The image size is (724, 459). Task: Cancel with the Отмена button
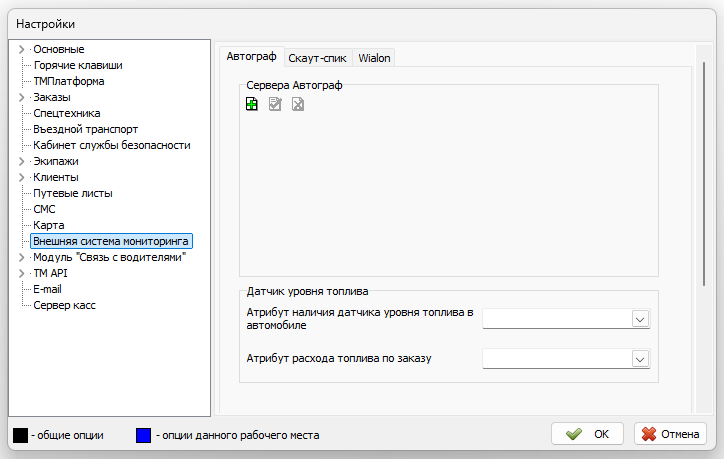click(x=670, y=434)
